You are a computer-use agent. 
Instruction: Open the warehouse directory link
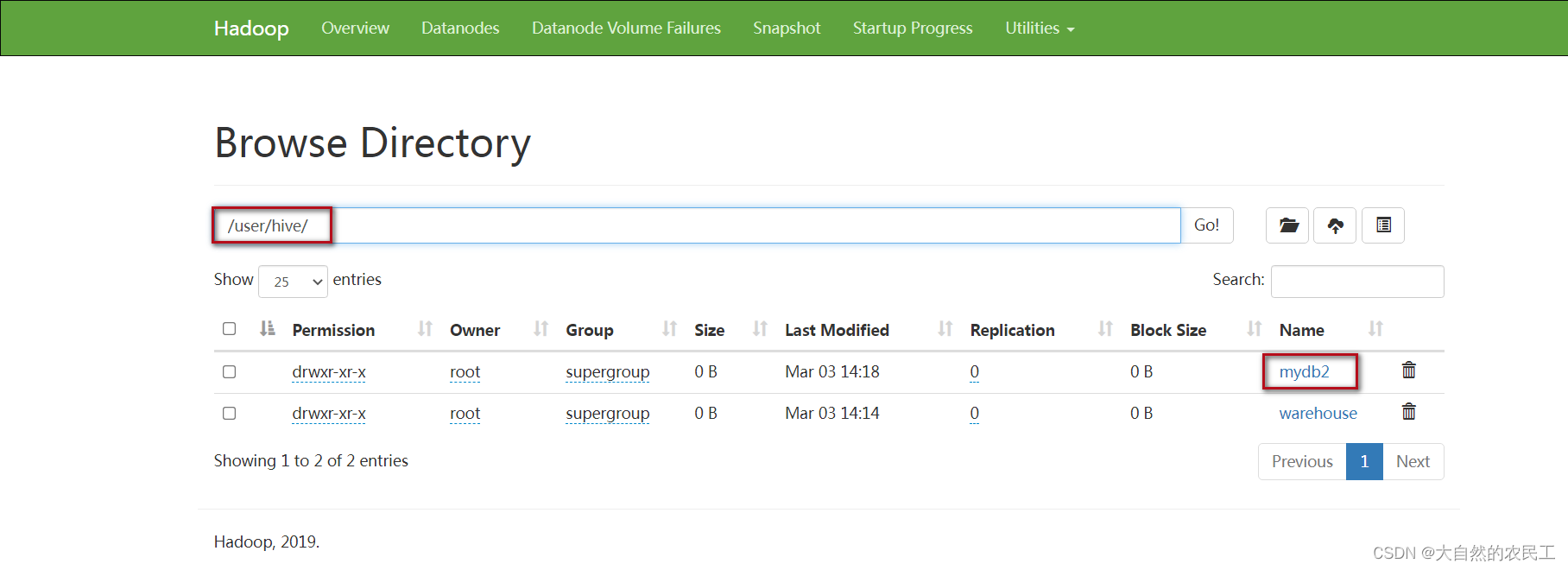point(1318,413)
